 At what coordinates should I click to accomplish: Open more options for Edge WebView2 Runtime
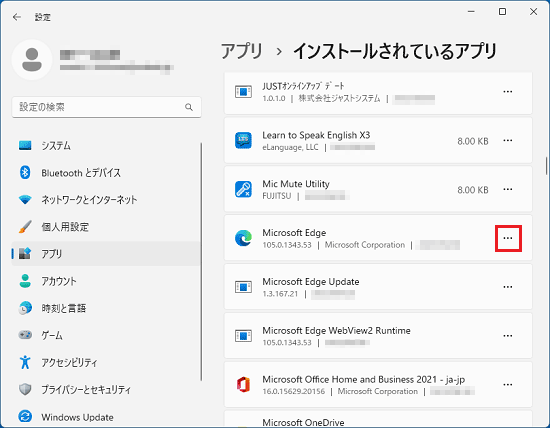click(x=508, y=336)
